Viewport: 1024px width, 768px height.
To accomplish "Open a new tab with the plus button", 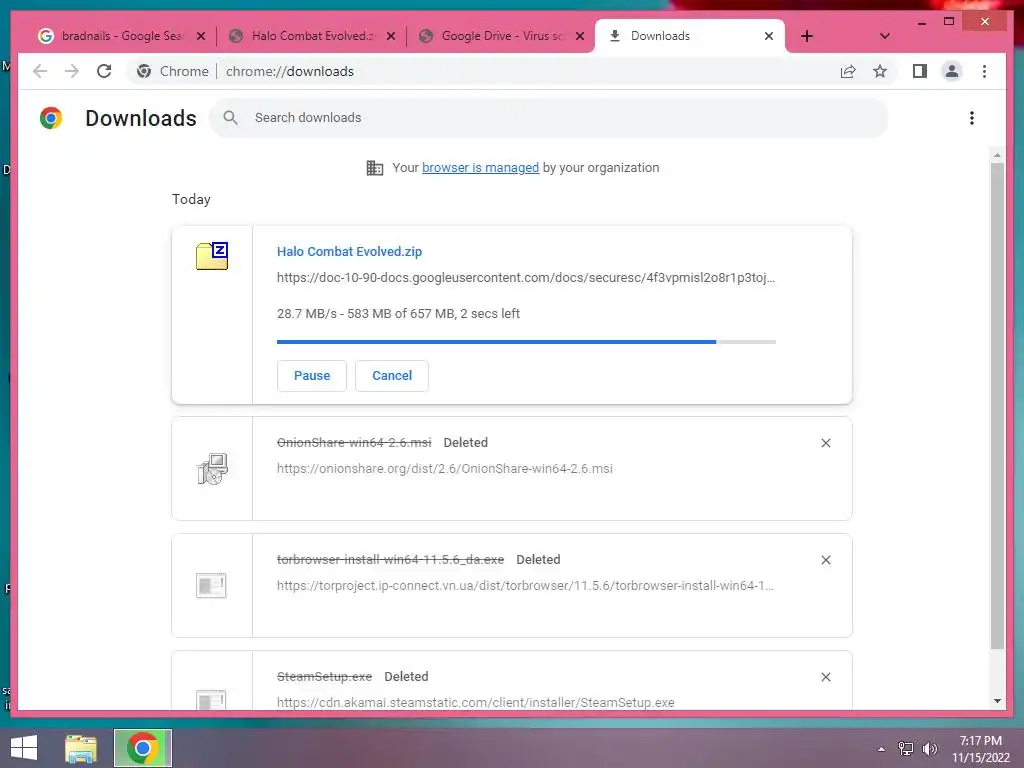I will pyautogui.click(x=807, y=36).
